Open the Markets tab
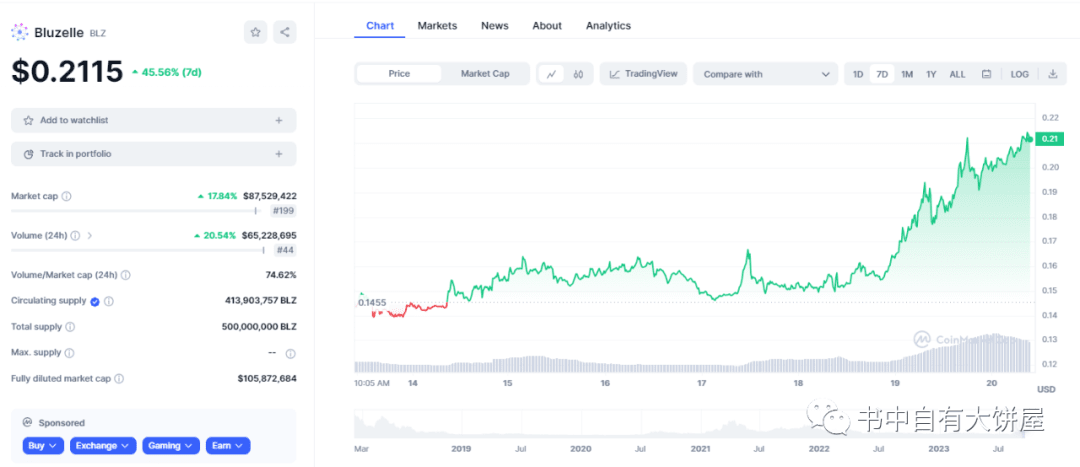Viewport: 1080px width, 467px height. [x=437, y=26]
